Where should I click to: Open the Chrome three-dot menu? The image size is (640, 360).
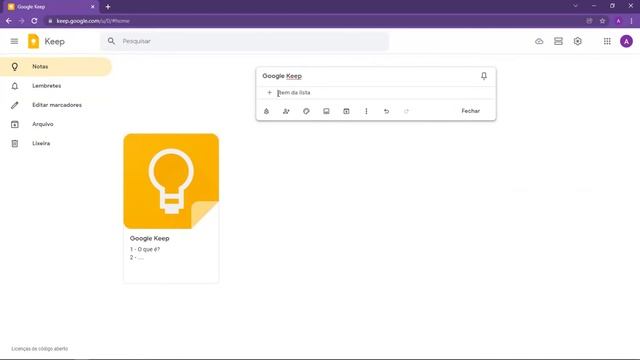pos(631,21)
